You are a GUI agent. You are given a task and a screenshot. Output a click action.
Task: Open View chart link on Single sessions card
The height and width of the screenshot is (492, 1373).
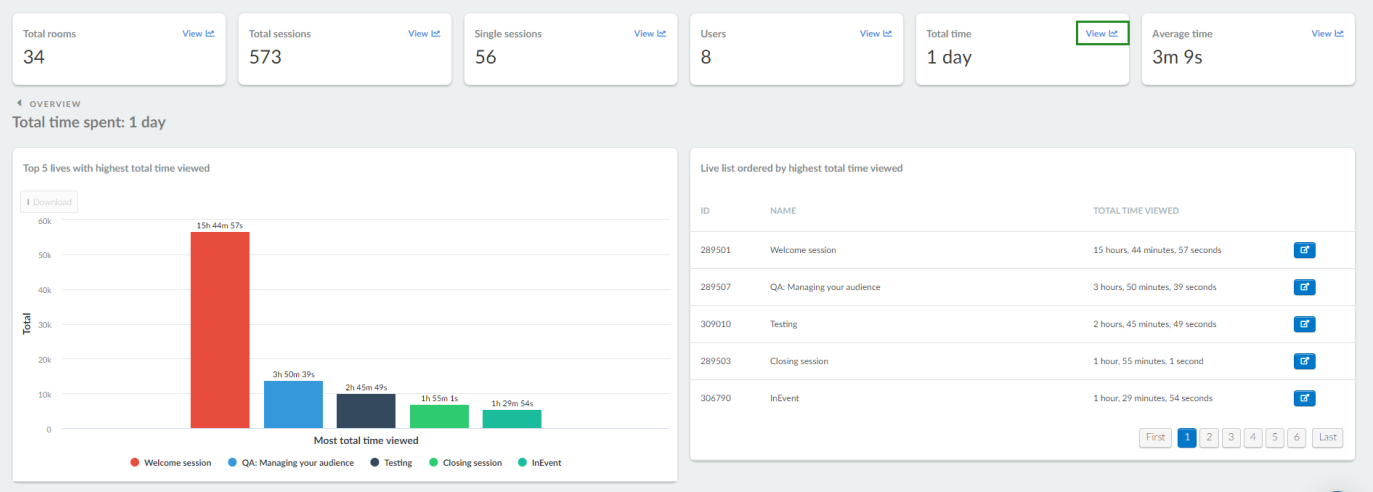[x=650, y=34]
